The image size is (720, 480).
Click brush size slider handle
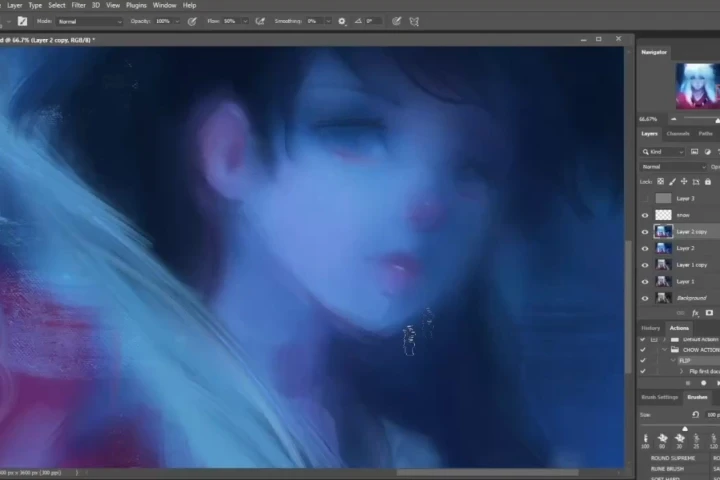pos(685,428)
